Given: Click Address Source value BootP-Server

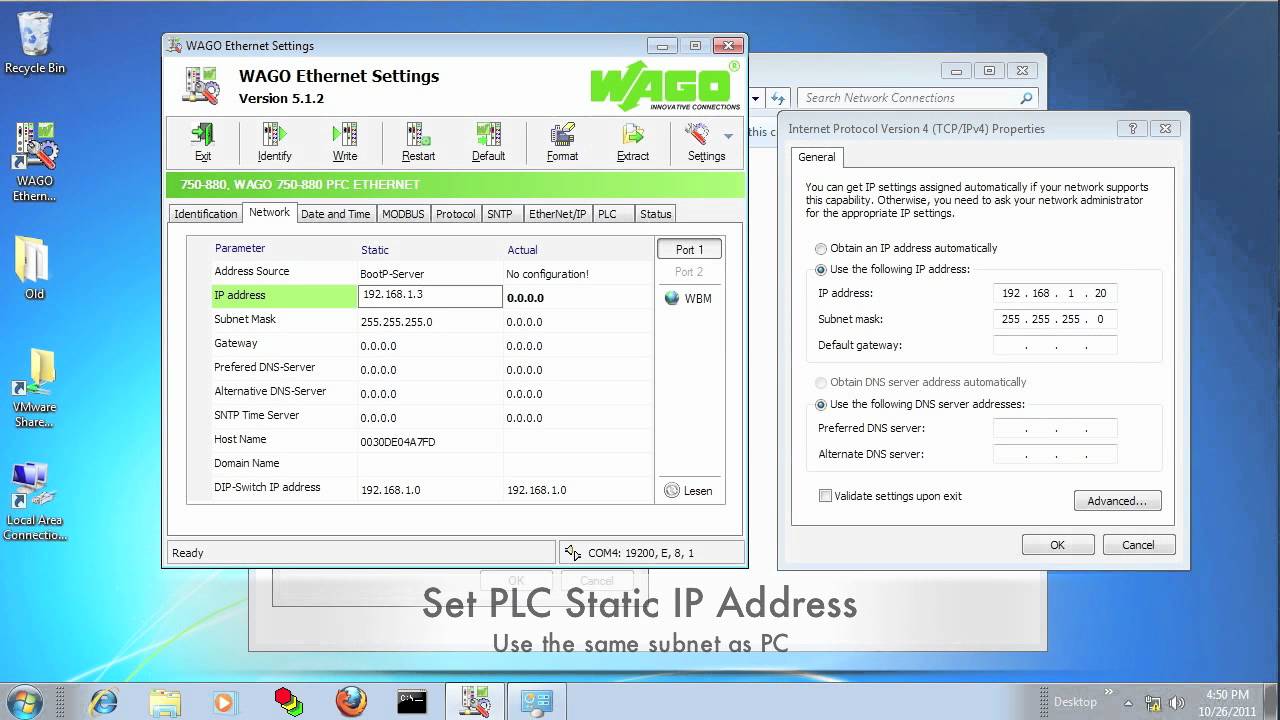Looking at the screenshot, I should point(392,274).
